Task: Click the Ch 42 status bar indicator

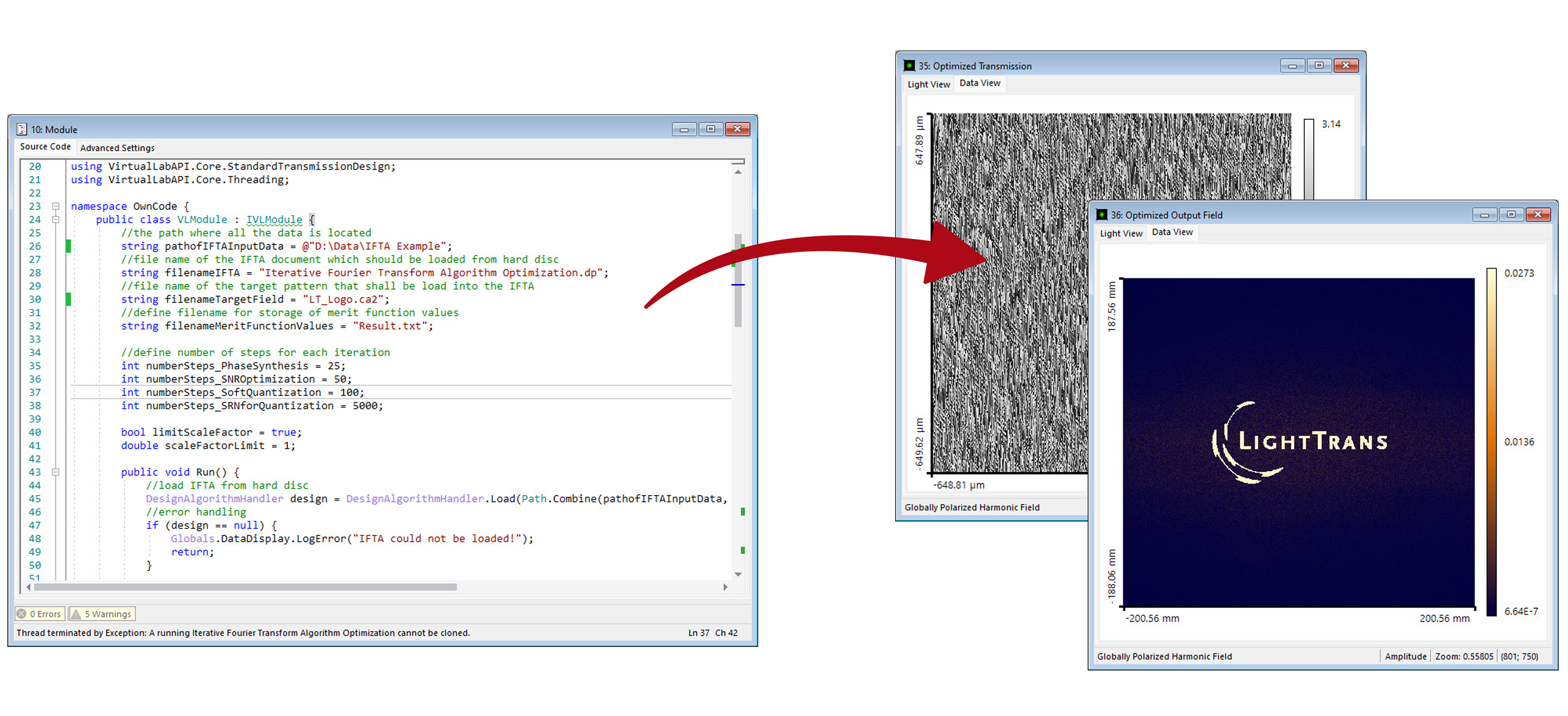Action: click(x=726, y=633)
